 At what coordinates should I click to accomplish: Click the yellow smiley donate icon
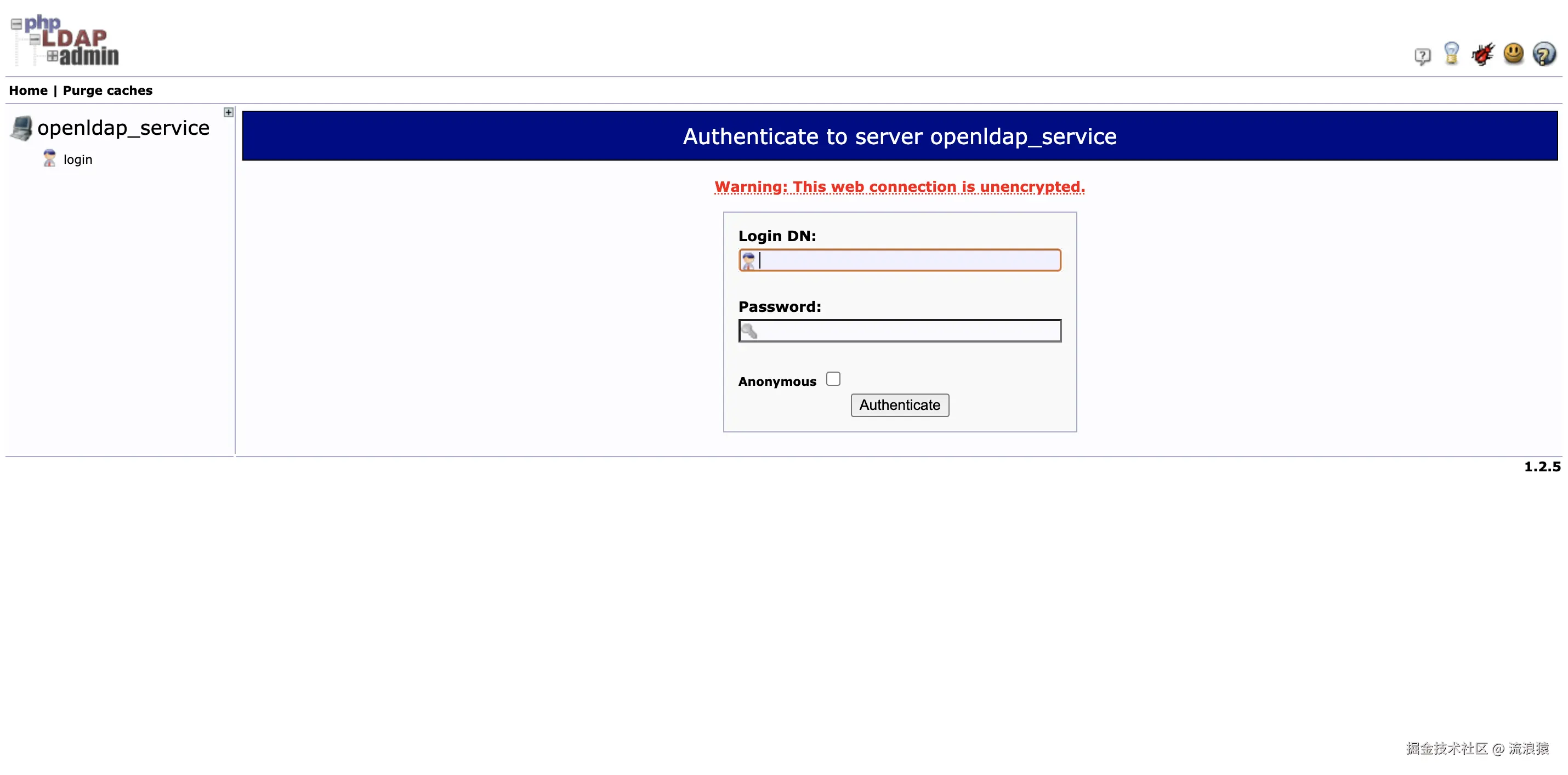[1513, 54]
